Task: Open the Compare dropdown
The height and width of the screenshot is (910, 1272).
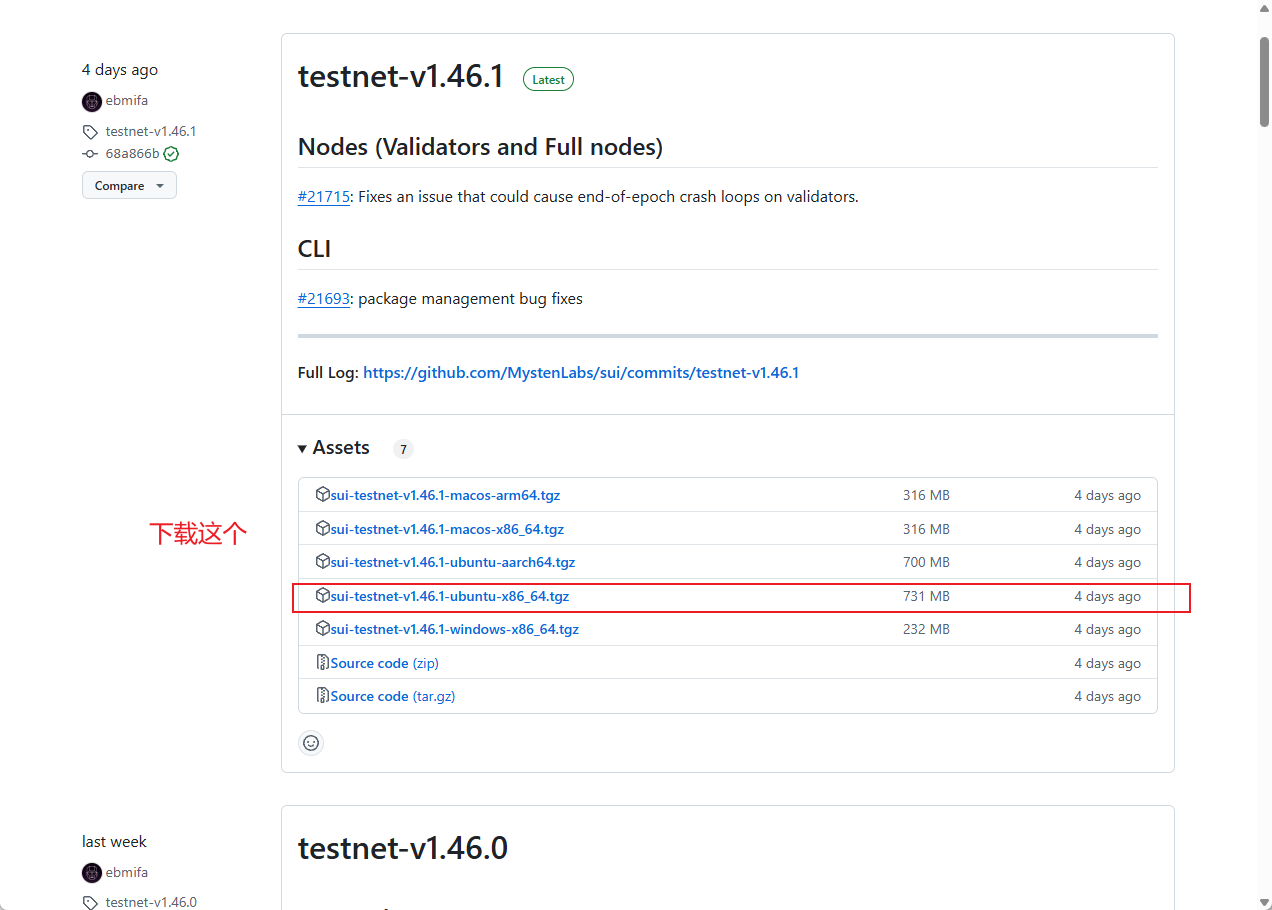Action: (x=129, y=186)
